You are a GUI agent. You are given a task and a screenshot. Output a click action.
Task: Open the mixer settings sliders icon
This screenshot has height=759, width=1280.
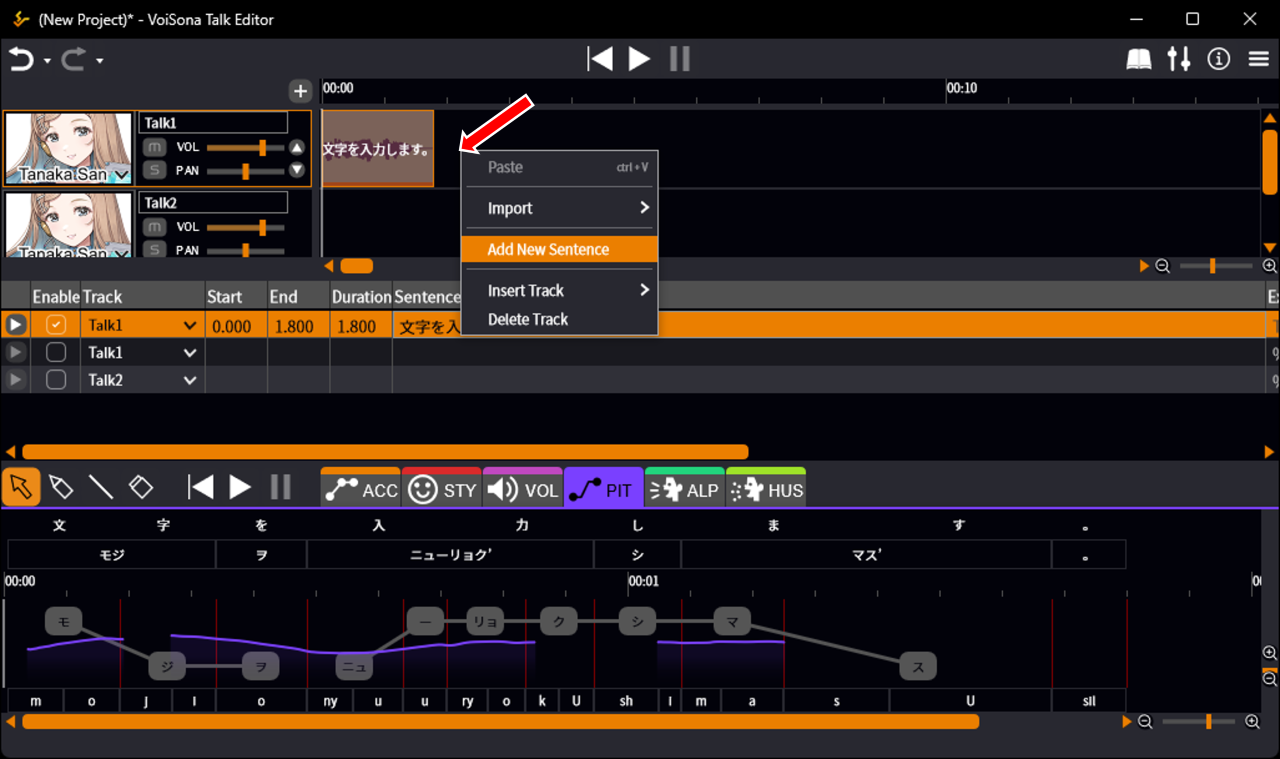pos(1179,59)
